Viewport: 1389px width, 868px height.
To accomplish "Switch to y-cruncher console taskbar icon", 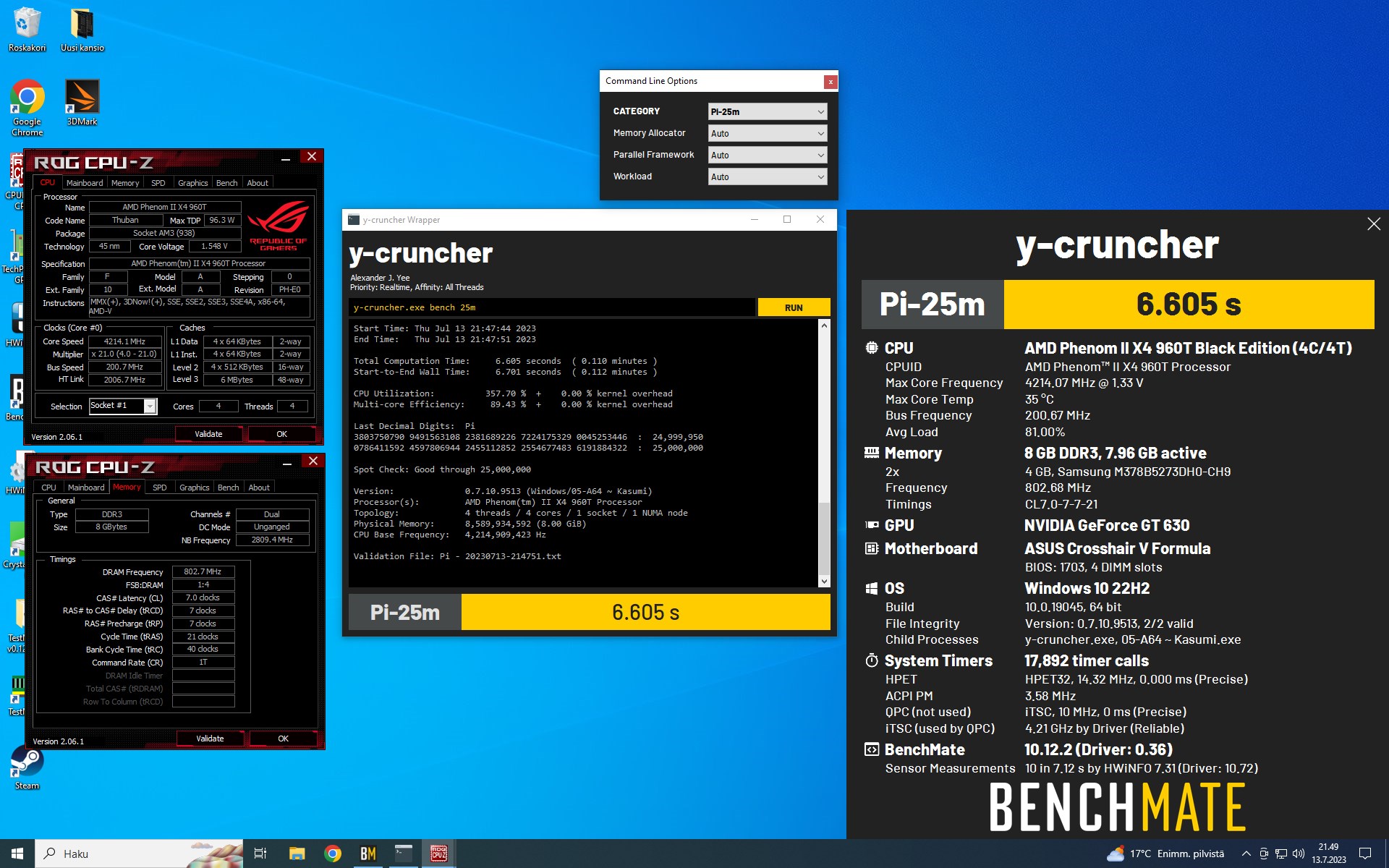I will coord(403,854).
